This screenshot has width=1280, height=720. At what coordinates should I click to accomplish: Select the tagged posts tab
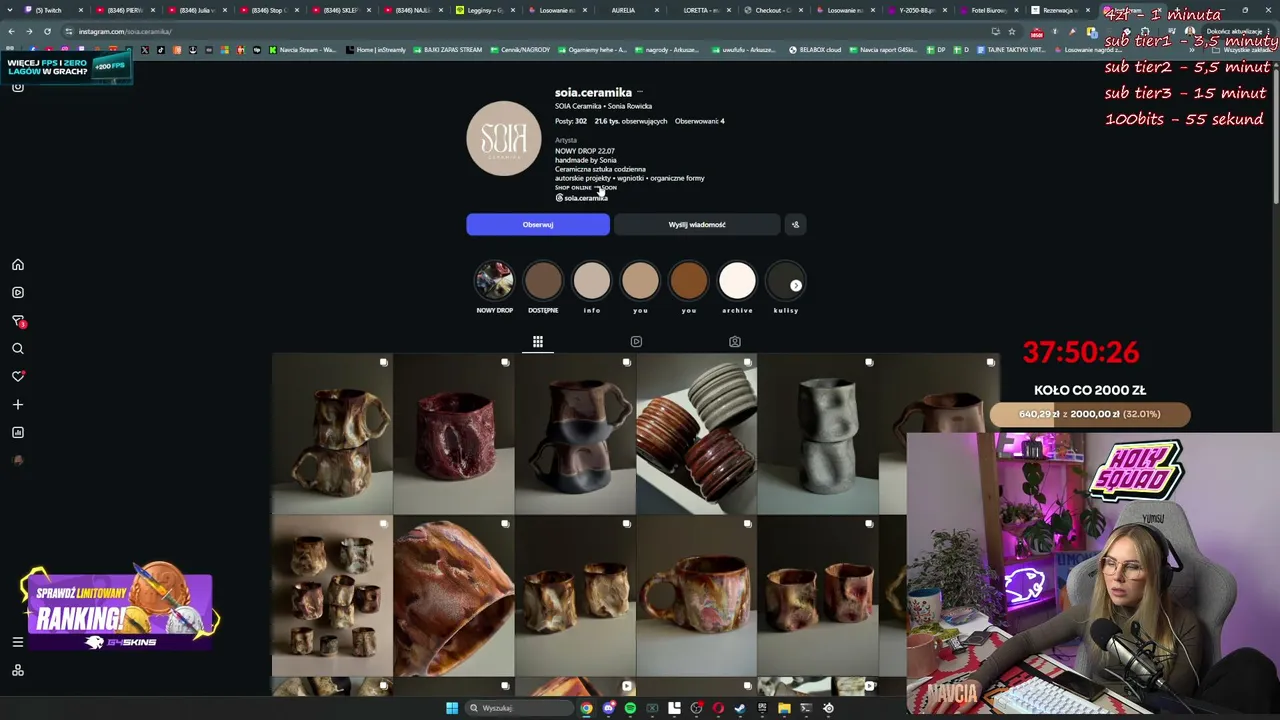click(x=735, y=342)
